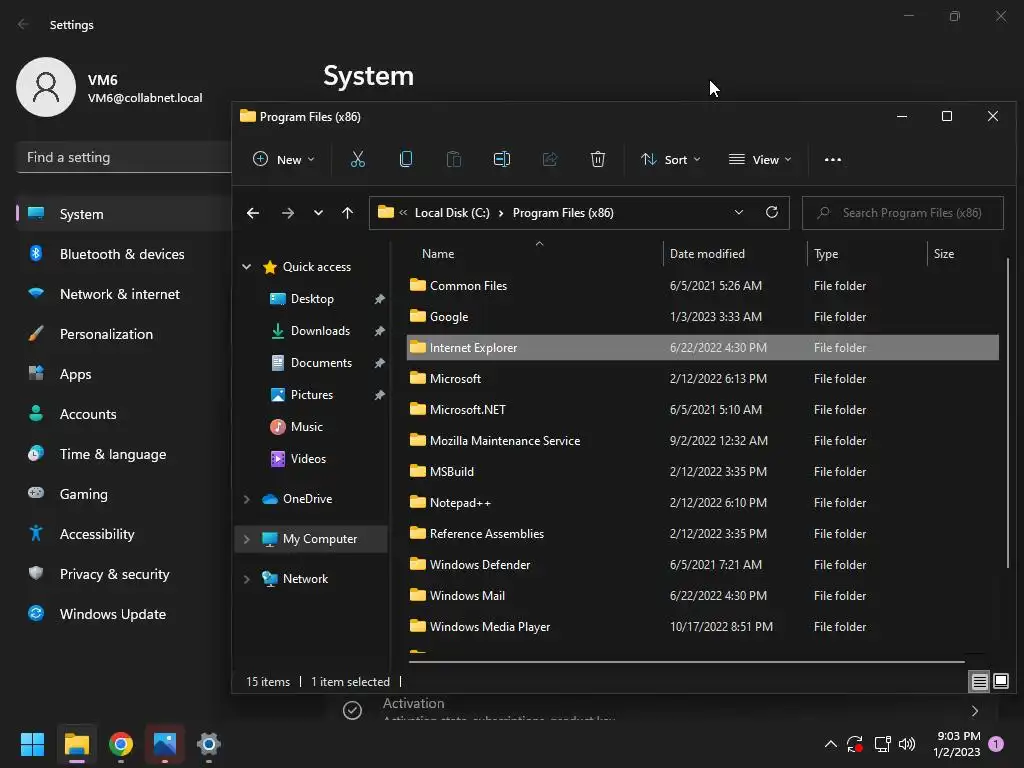The width and height of the screenshot is (1024, 768).
Task: Expand the Network tree node
Action: (x=246, y=579)
